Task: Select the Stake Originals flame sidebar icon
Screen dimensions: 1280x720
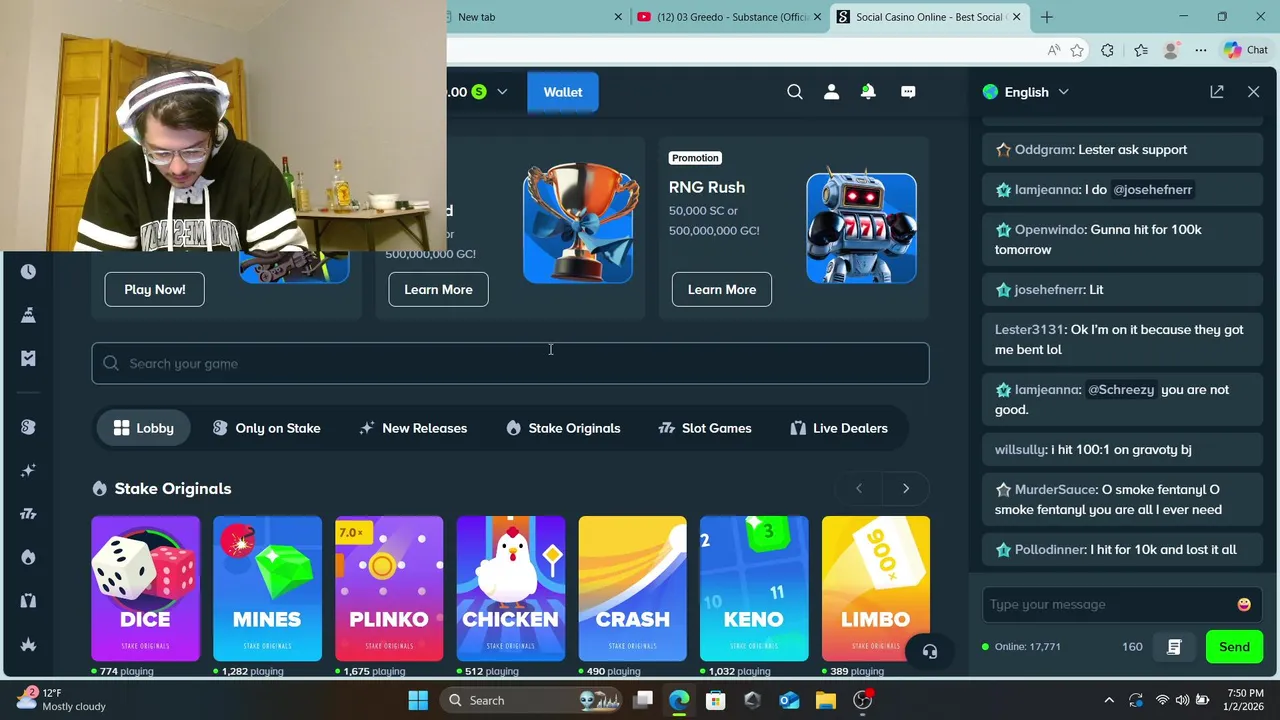Action: coord(28,557)
